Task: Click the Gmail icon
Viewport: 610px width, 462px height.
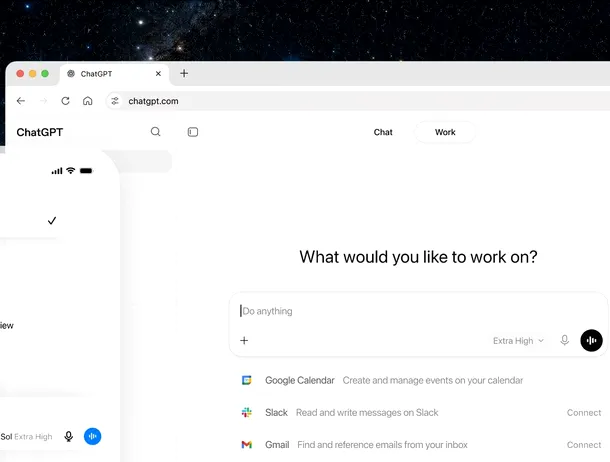Action: [x=247, y=444]
